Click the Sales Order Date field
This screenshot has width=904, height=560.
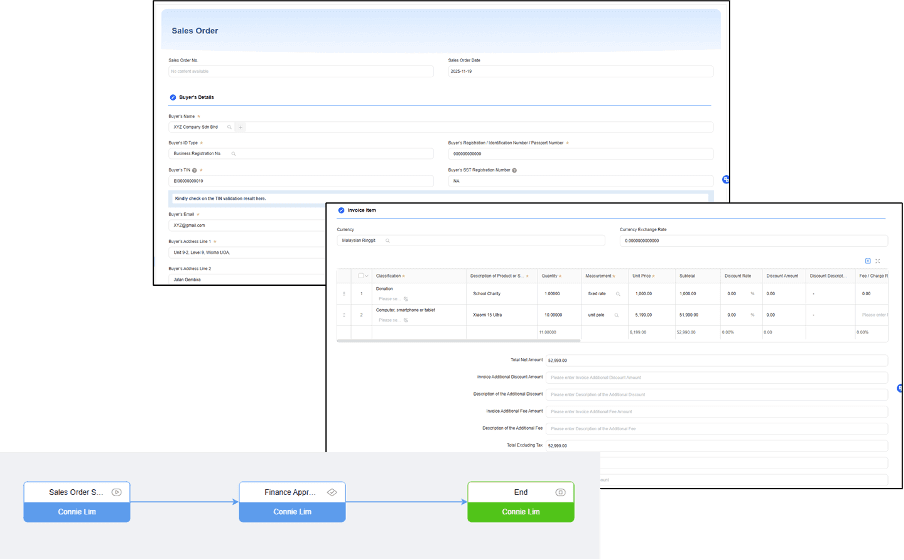pyautogui.click(x=581, y=72)
